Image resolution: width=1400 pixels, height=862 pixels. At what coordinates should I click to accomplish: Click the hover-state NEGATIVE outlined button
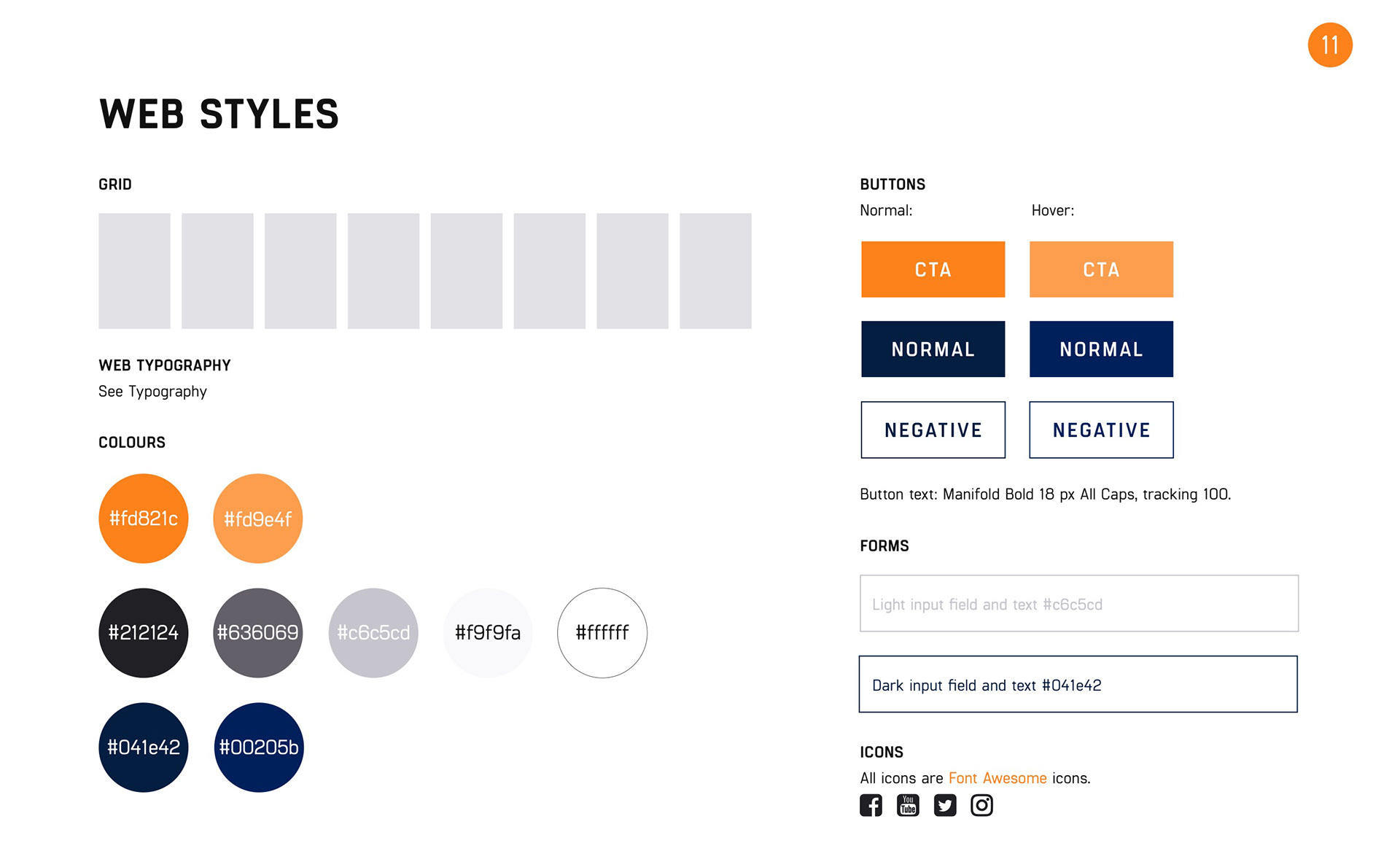tap(1101, 430)
